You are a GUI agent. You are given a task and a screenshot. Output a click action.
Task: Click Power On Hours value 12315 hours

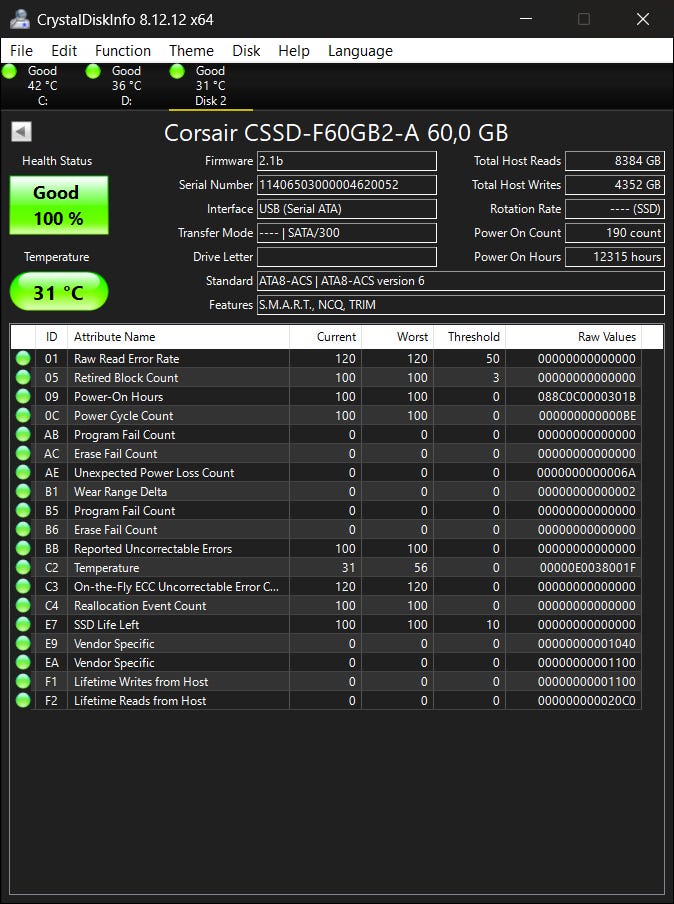[615, 257]
